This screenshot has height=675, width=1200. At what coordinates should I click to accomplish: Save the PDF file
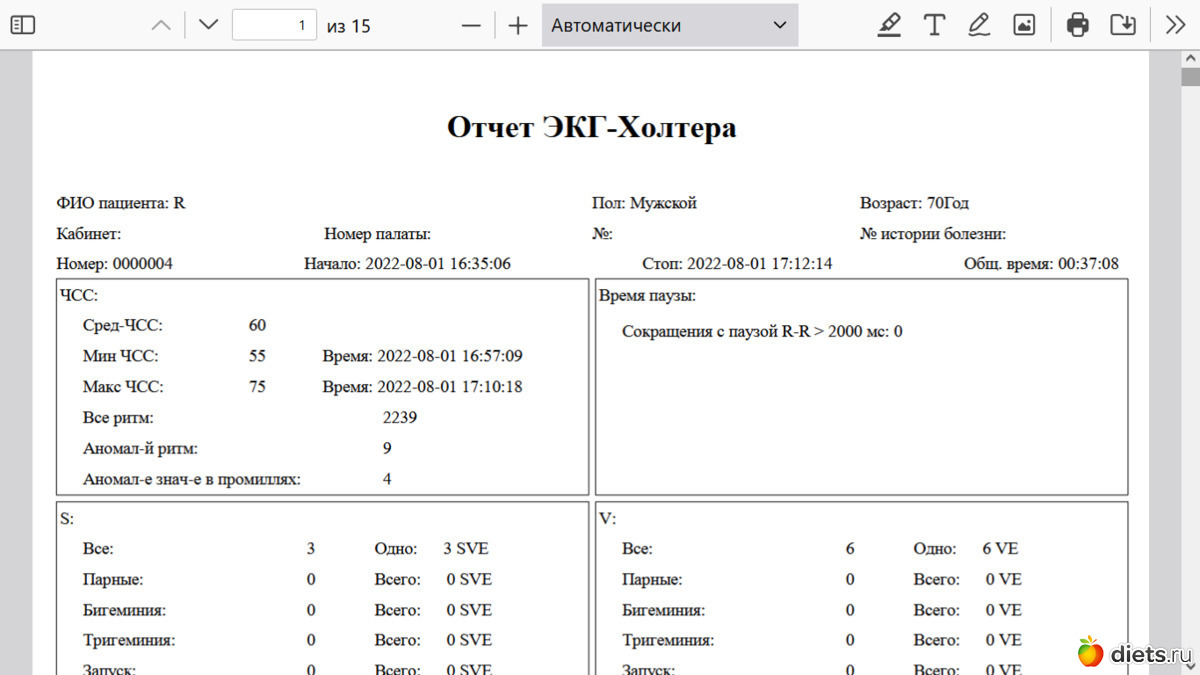(x=1123, y=25)
